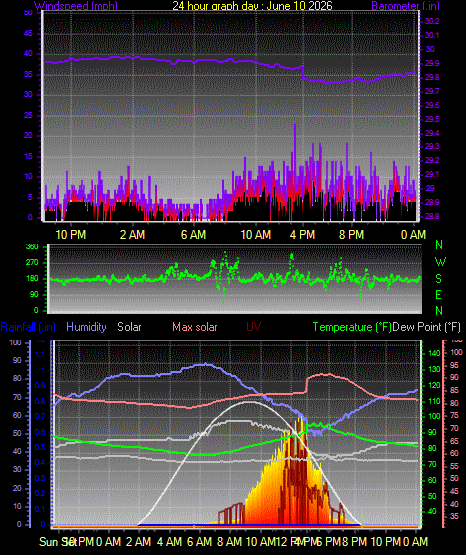Click the "30.1" barometer scale value
The width and height of the screenshot is (466, 555).
(432, 35)
